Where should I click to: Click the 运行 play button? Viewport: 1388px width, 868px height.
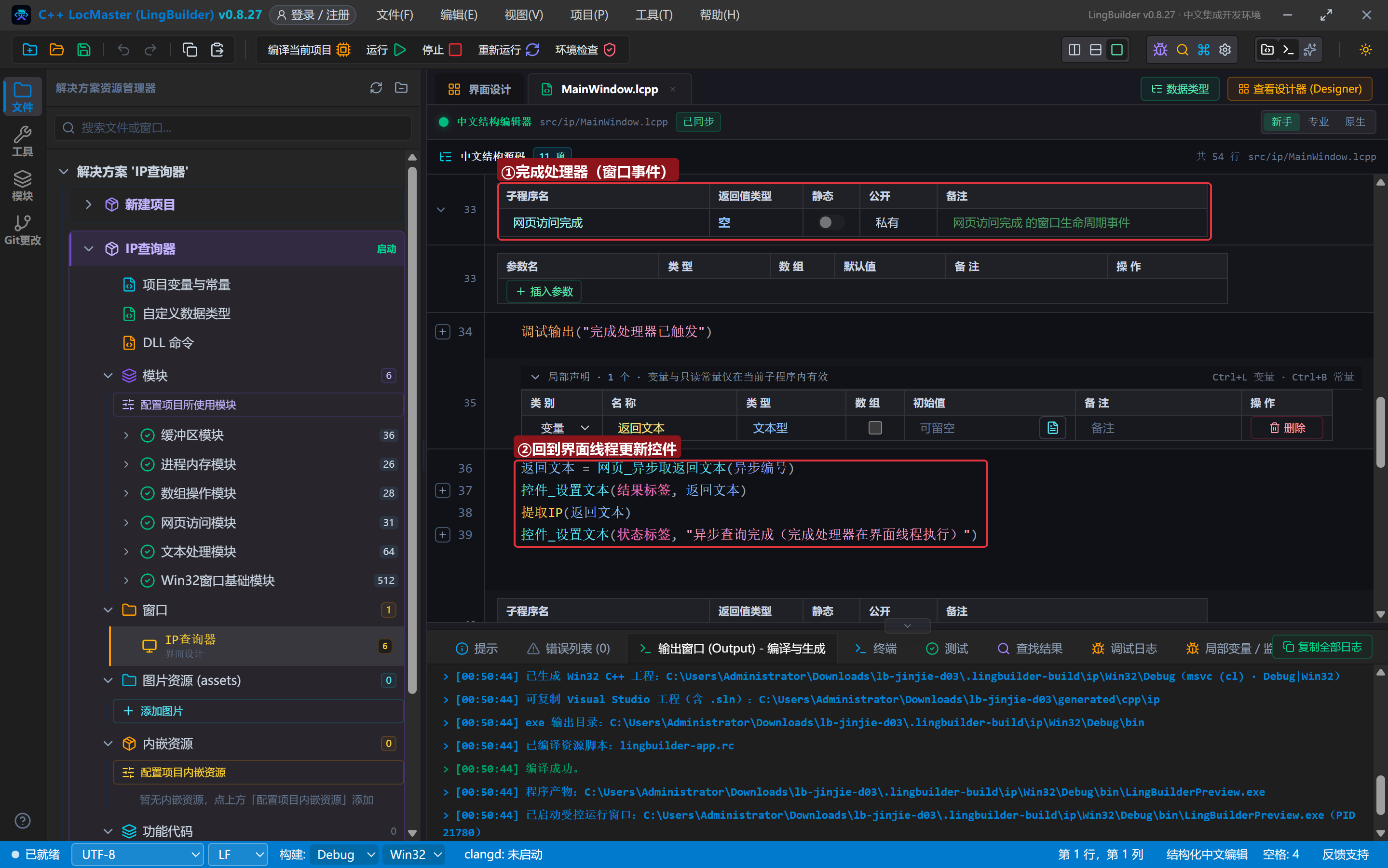point(386,50)
